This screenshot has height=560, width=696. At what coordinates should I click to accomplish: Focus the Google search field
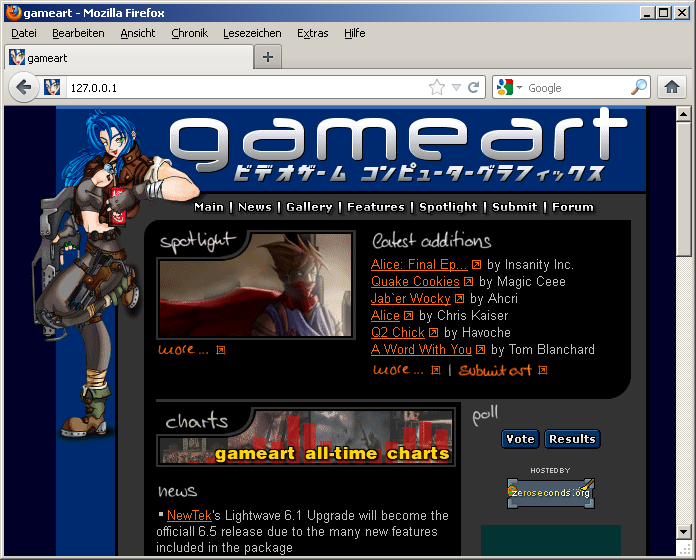pyautogui.click(x=577, y=87)
